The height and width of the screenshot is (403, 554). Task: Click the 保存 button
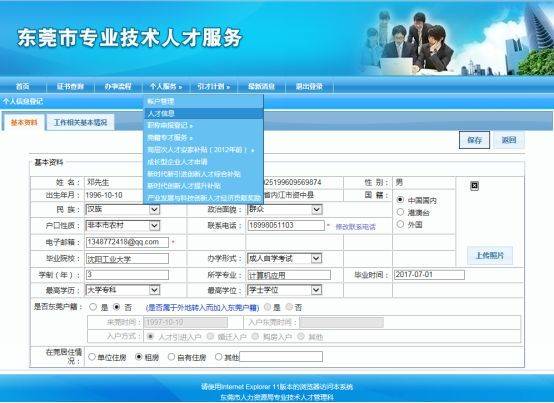point(474,140)
